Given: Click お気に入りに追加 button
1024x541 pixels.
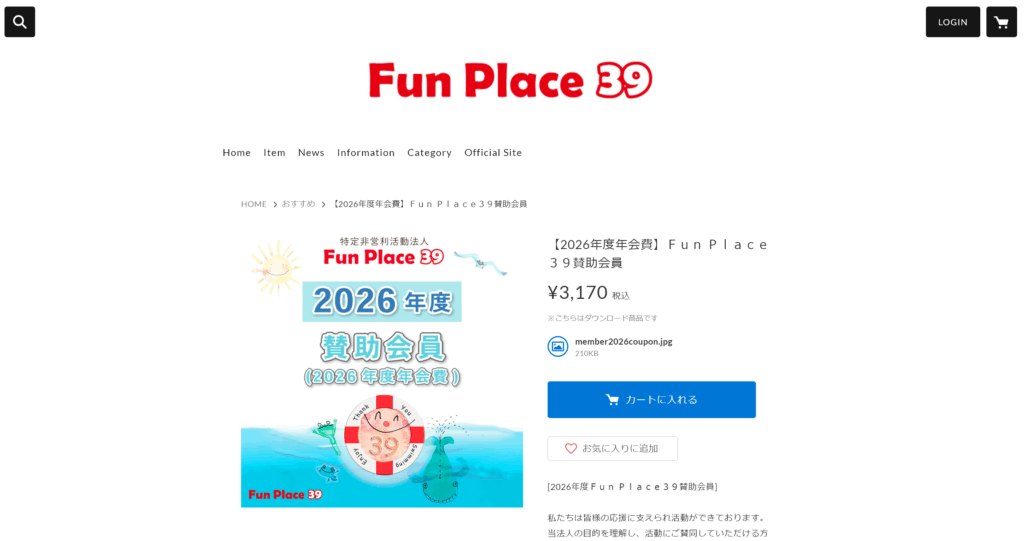Looking at the screenshot, I should [613, 448].
